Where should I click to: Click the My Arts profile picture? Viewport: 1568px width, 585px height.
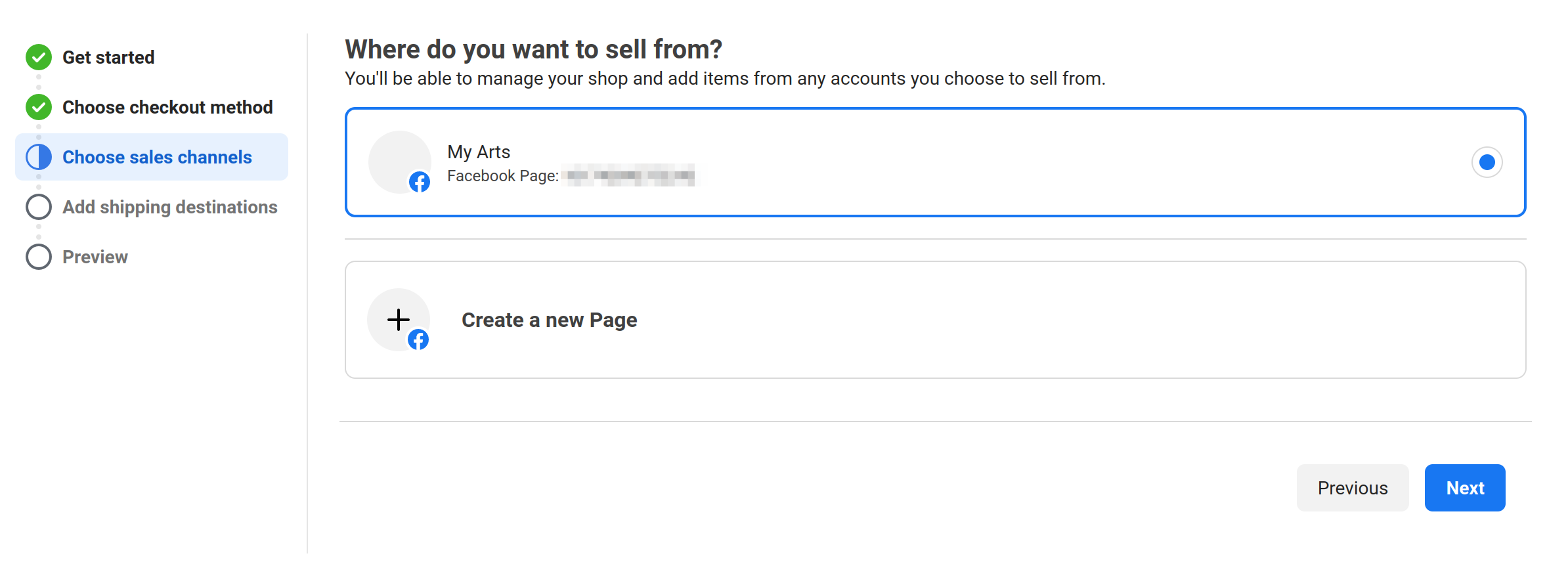pyautogui.click(x=400, y=162)
